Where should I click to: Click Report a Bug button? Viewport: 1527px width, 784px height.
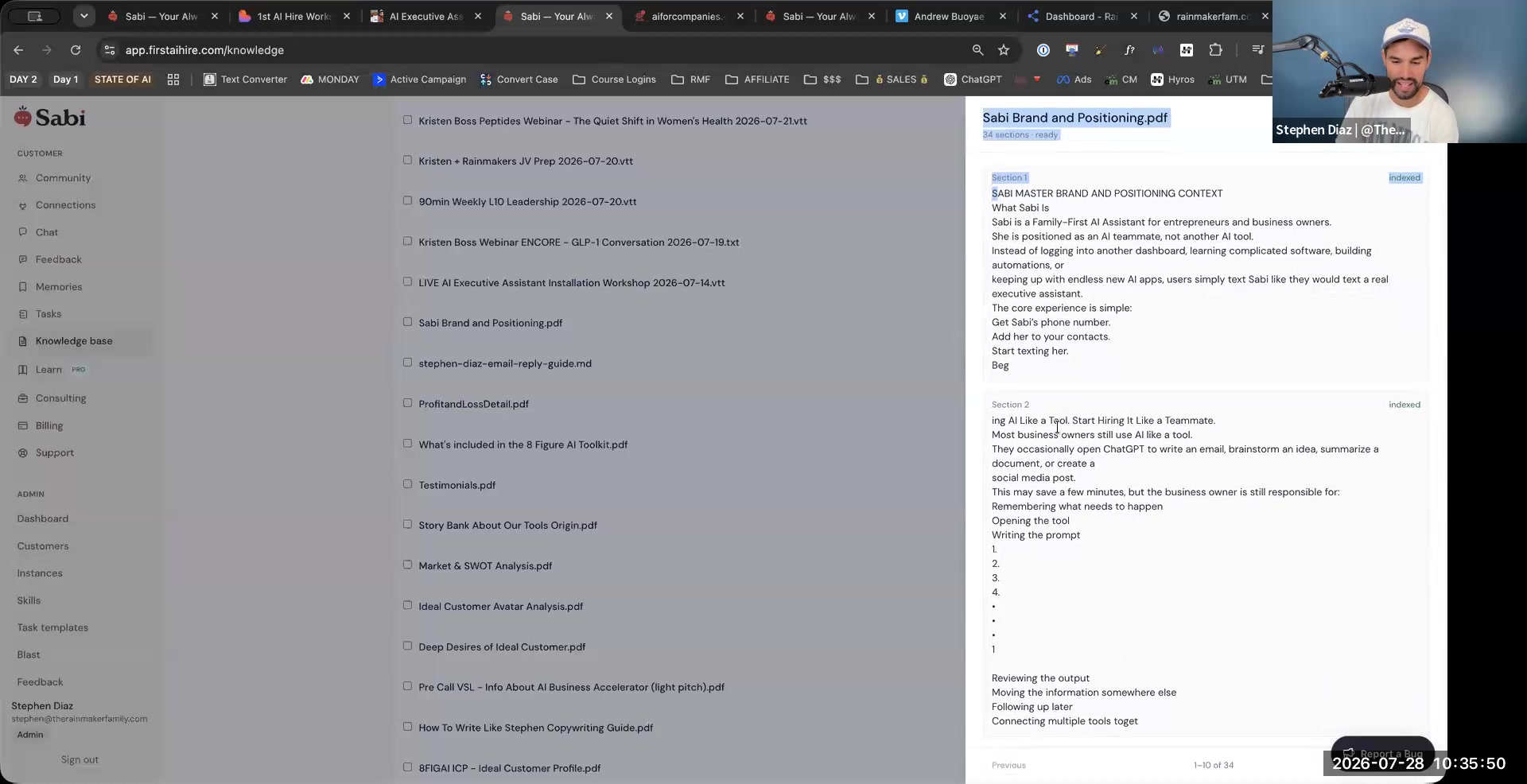pos(1382,753)
